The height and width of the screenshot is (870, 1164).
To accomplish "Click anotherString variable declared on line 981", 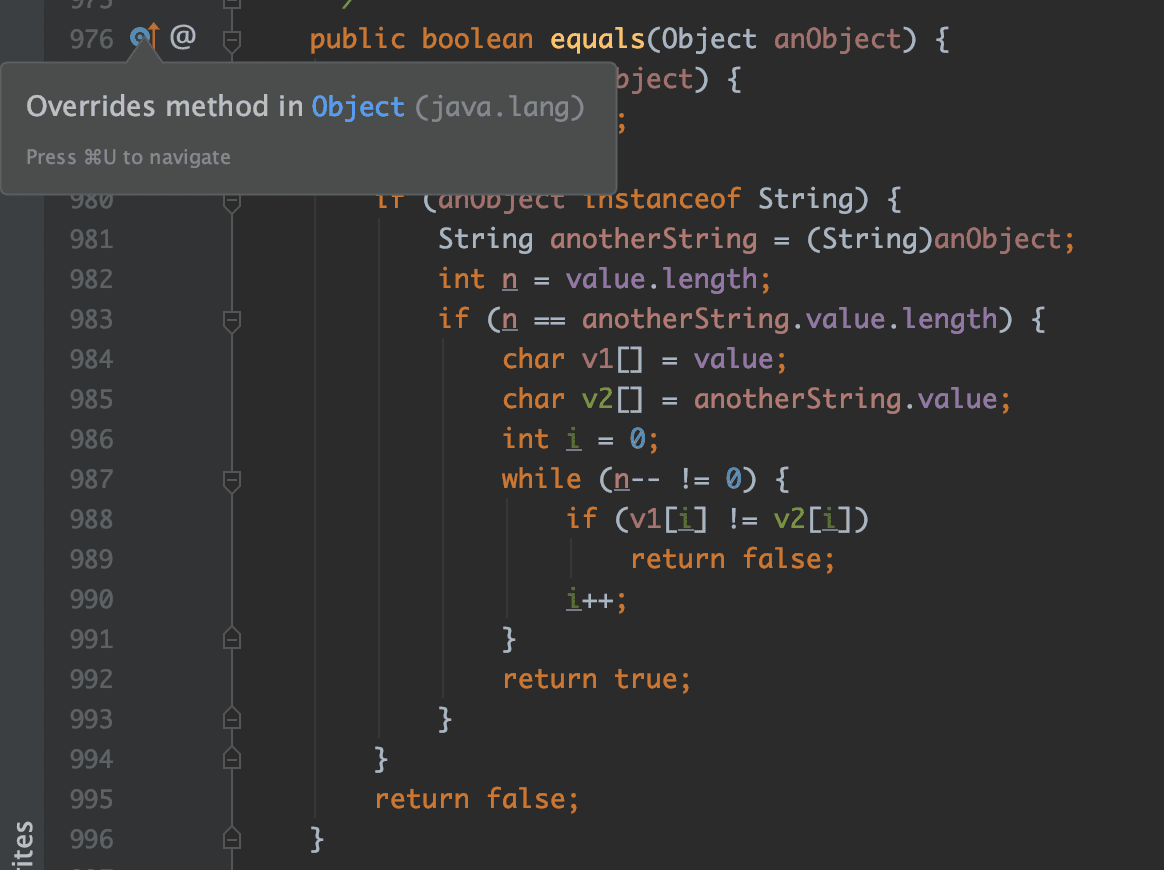I will coord(653,239).
